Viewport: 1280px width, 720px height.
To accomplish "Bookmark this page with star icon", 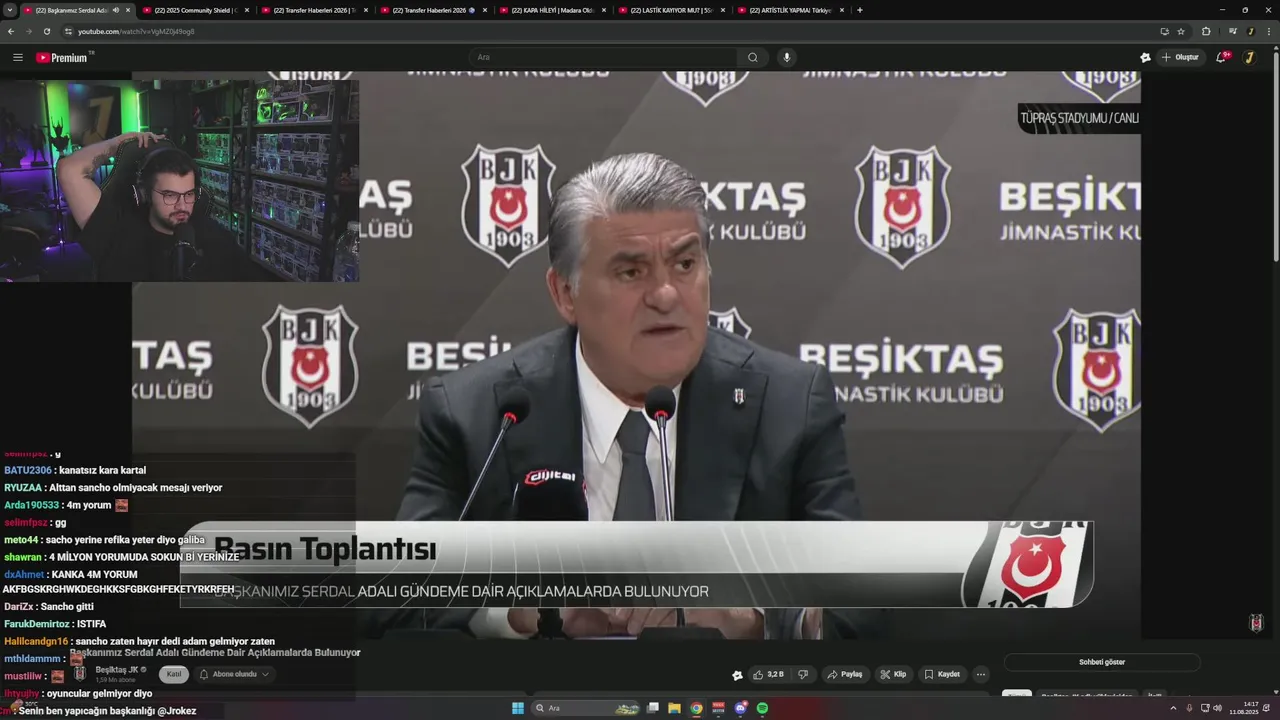I will pyautogui.click(x=1181, y=31).
